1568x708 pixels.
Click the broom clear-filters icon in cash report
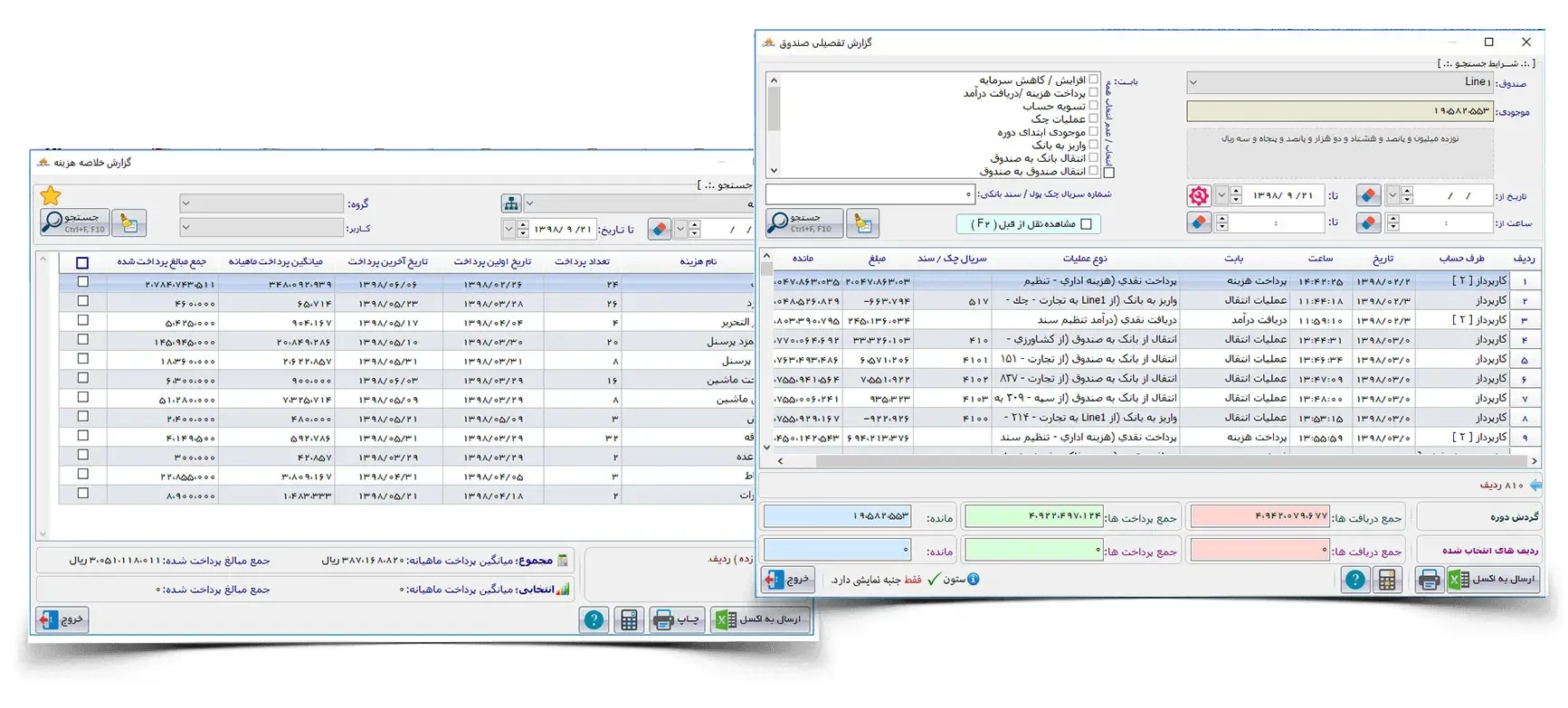tap(863, 222)
